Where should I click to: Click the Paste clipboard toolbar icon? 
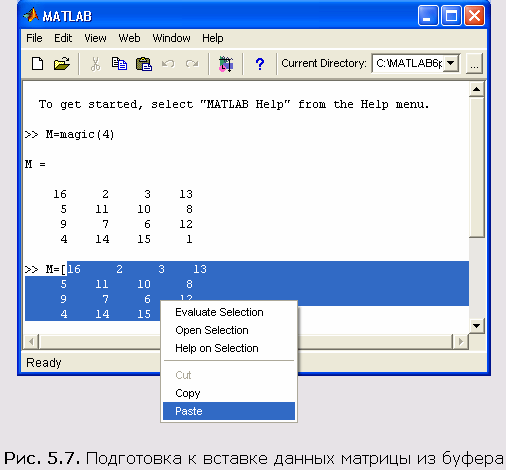(x=144, y=64)
